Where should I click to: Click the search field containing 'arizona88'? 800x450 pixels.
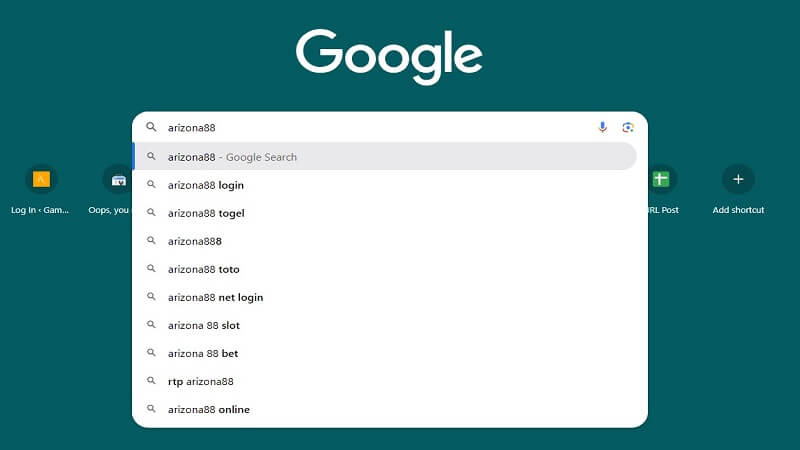(x=380, y=127)
